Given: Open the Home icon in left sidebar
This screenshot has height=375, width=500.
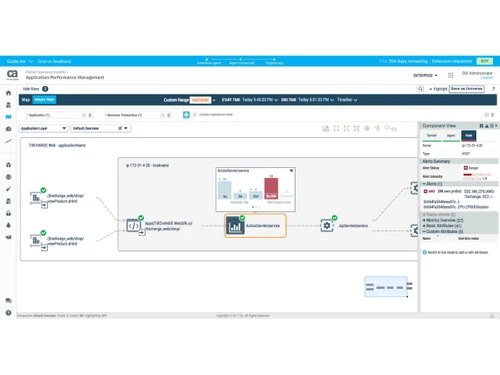Looking at the screenshot, I should point(9,93).
